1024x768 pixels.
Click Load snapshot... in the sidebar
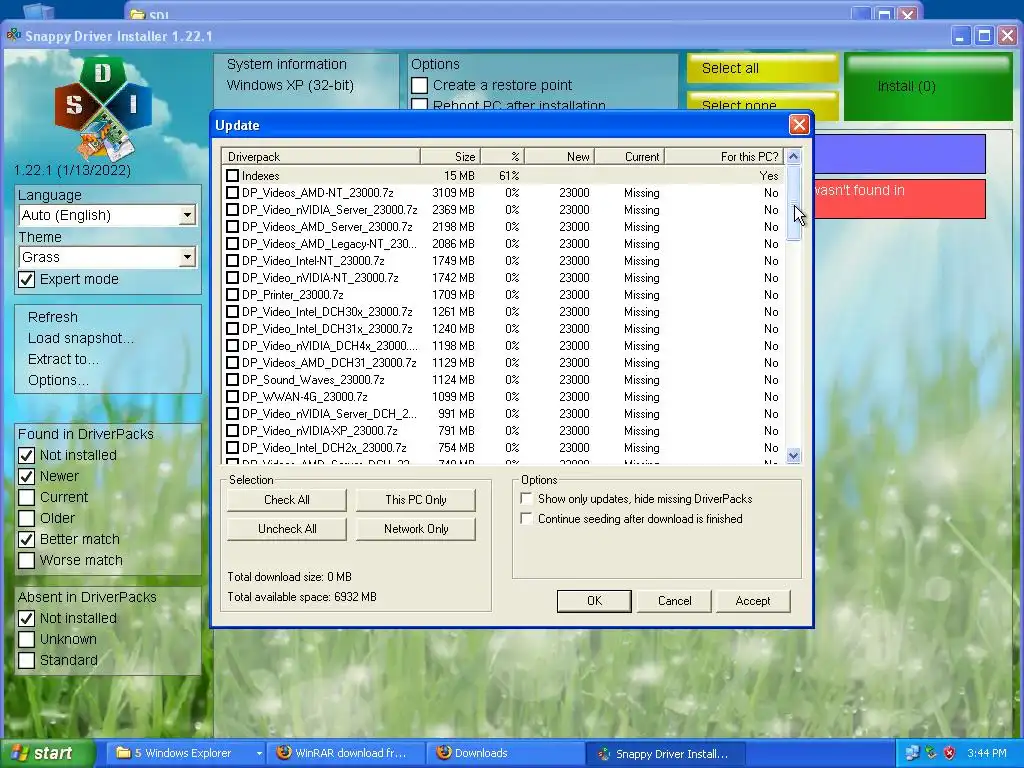[81, 338]
